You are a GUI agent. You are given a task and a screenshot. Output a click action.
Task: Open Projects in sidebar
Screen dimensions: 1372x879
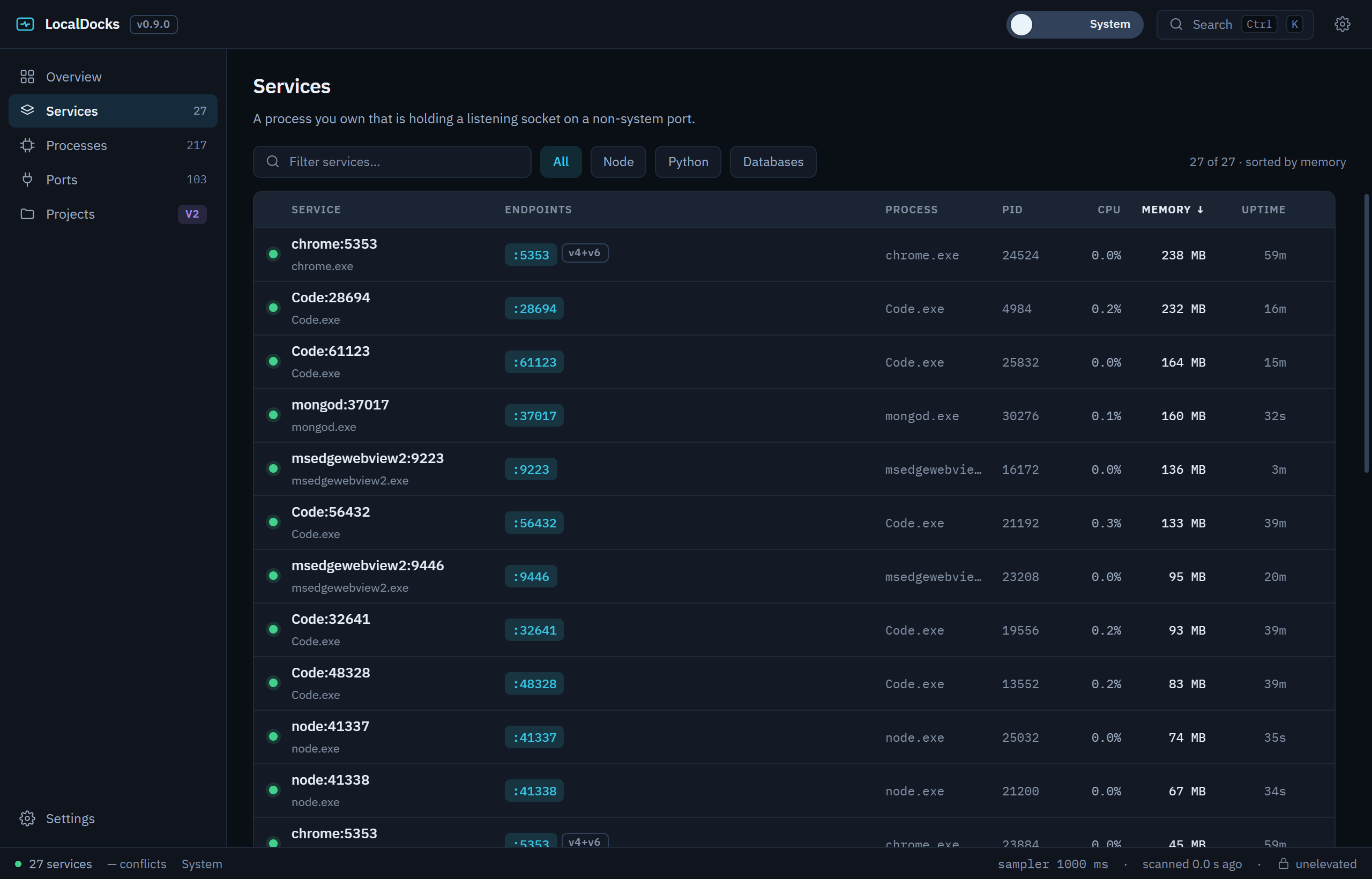(113, 213)
